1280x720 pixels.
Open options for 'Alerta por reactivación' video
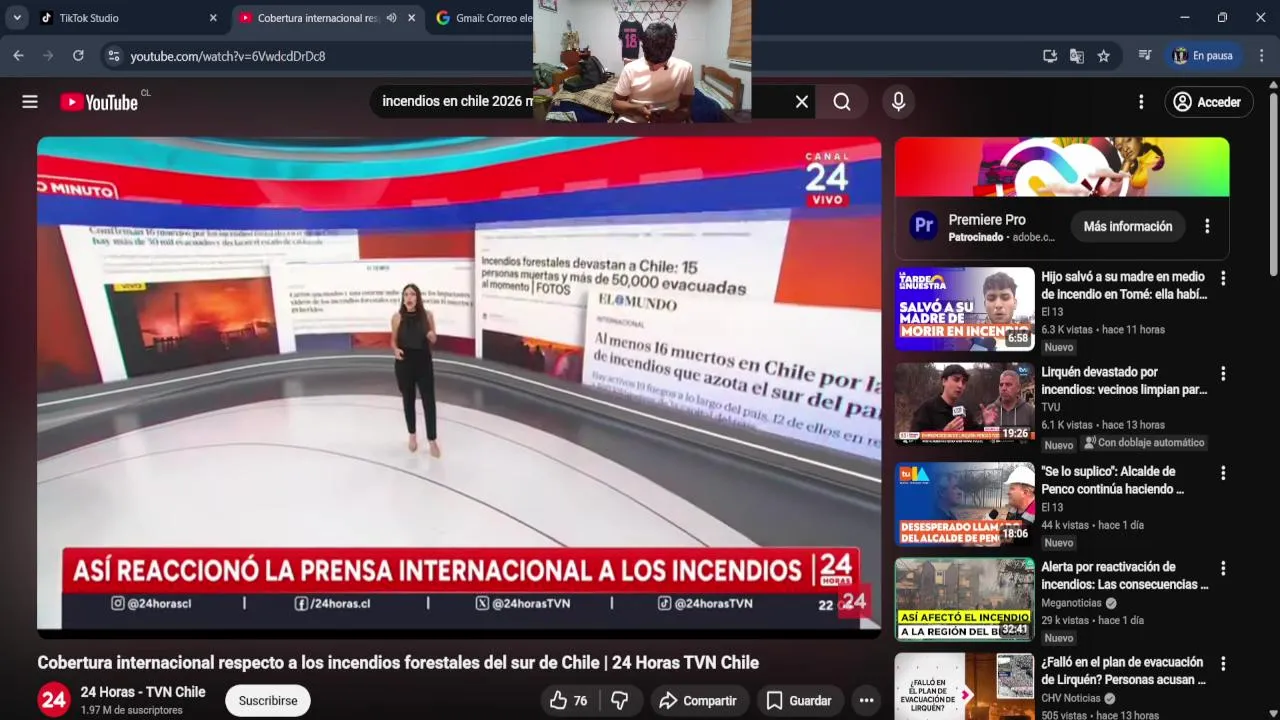[1222, 568]
